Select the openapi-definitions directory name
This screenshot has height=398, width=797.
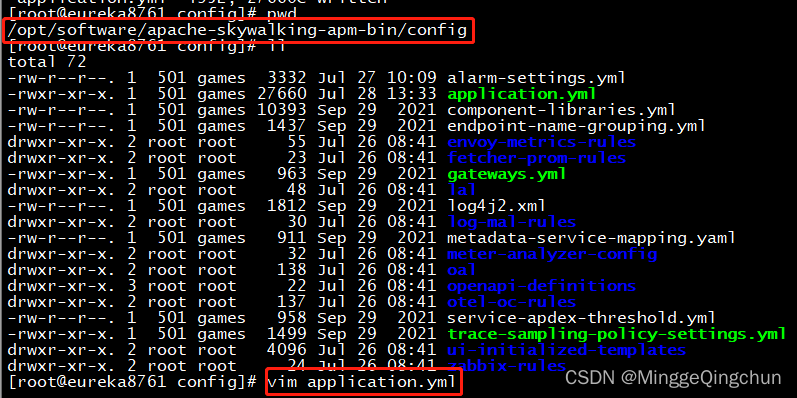click(x=541, y=286)
